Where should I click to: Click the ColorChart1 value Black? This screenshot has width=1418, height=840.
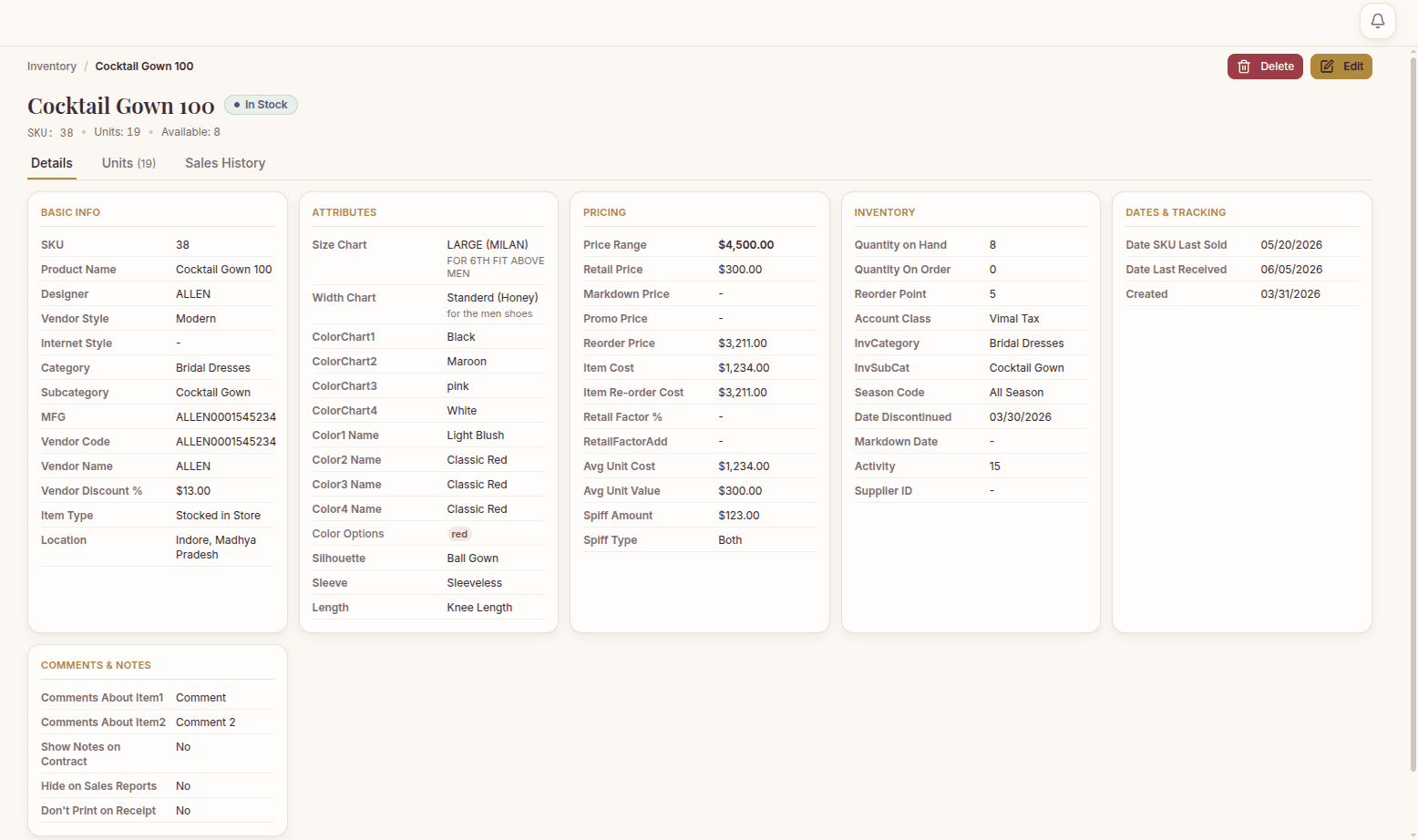pos(461,337)
